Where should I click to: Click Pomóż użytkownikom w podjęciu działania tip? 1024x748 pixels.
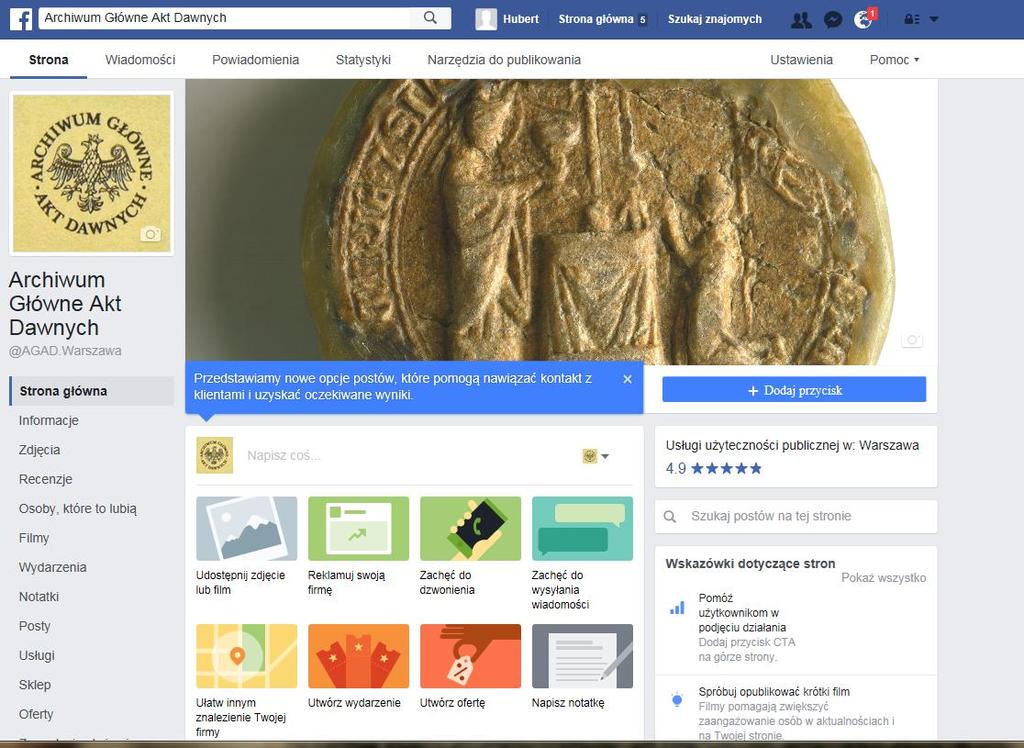(x=742, y=613)
